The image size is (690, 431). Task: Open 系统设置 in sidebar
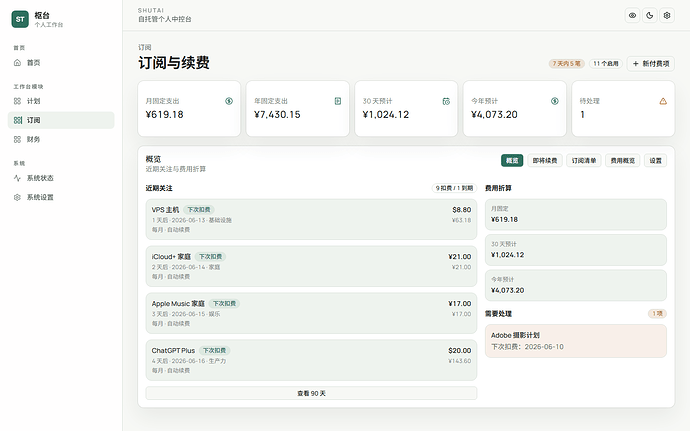[61, 197]
